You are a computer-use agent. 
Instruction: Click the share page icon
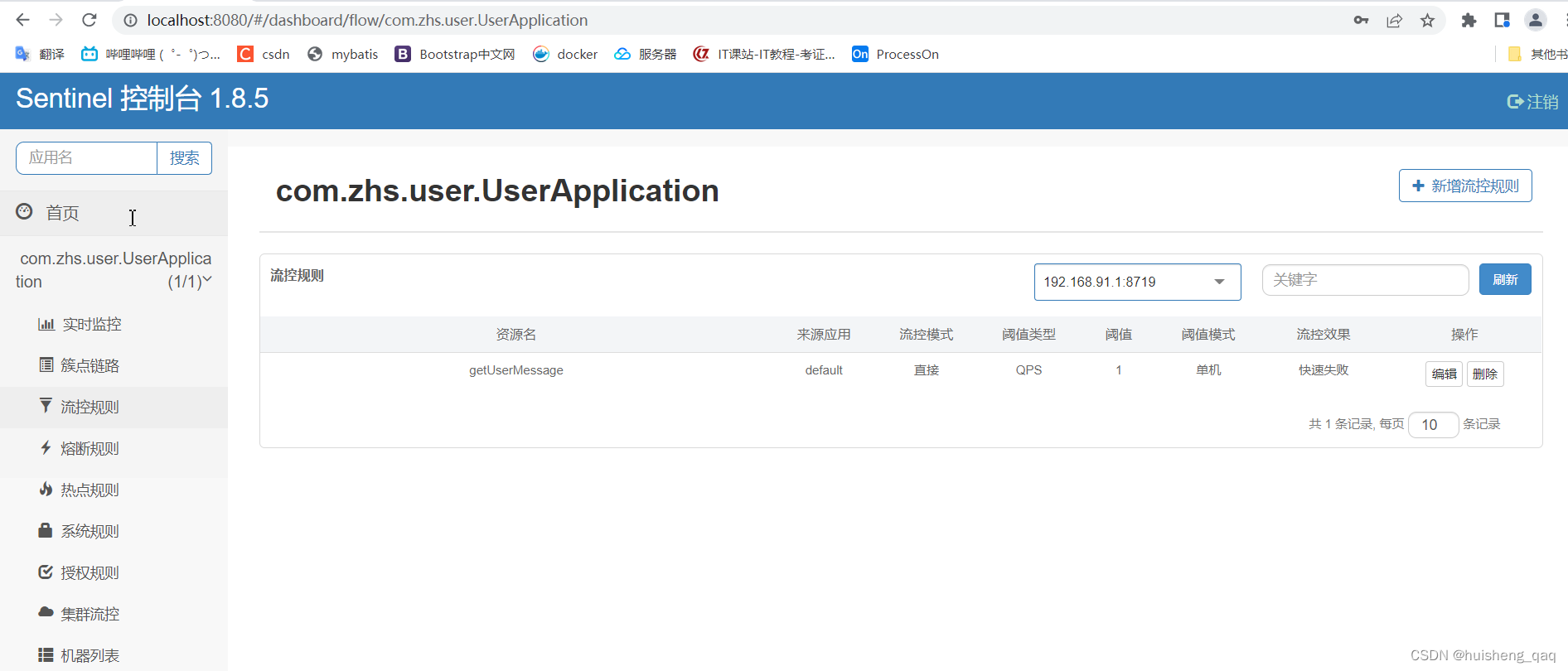[x=1394, y=21]
